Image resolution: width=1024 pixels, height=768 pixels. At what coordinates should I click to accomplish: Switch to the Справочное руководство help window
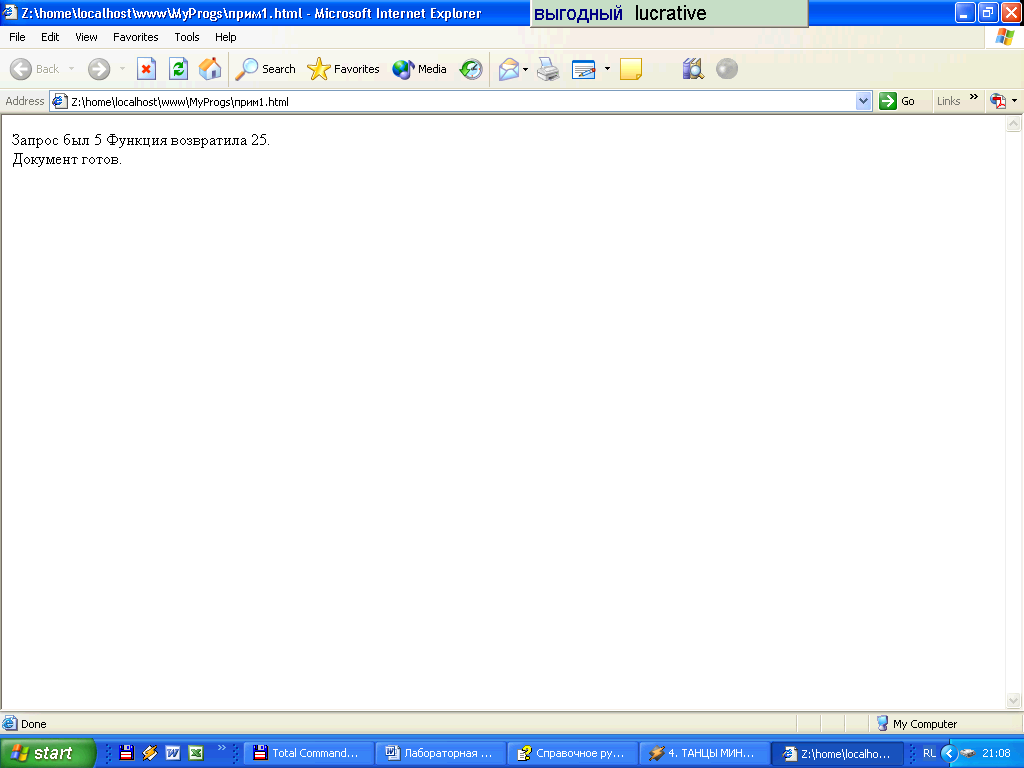(x=573, y=754)
